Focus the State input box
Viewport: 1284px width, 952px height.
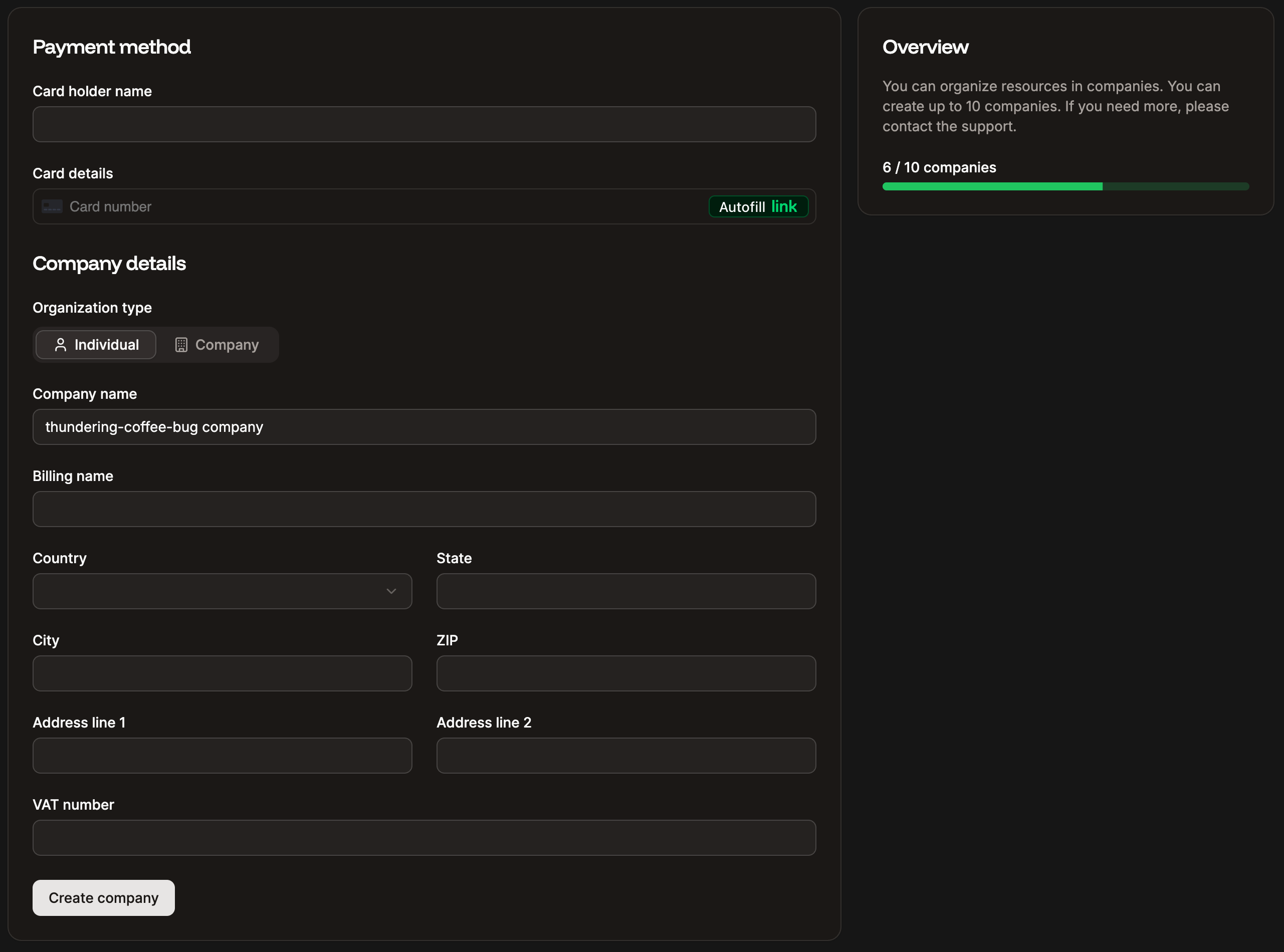coord(626,591)
